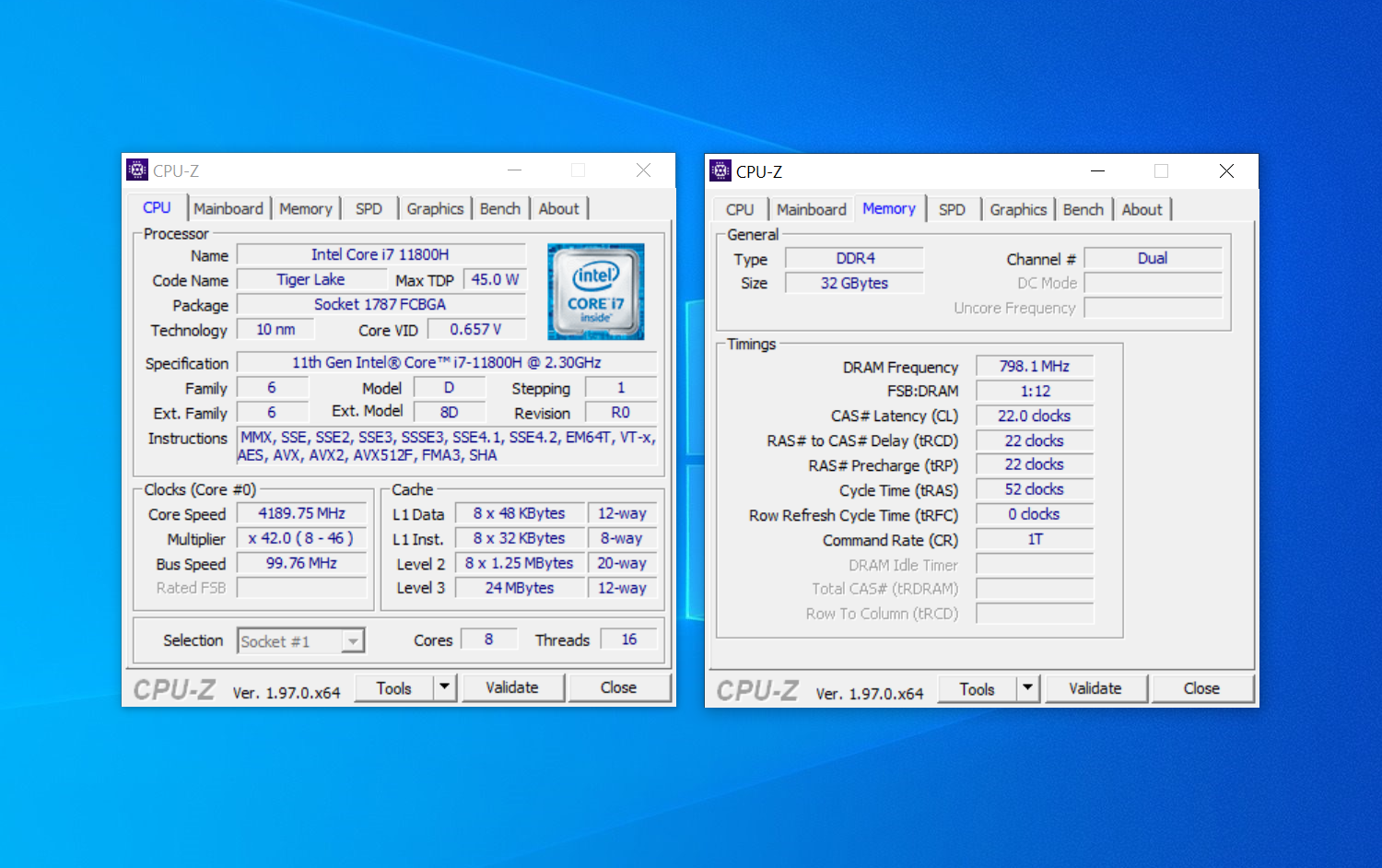Click Row Refresh Cycle Time 0 clocks value

point(1035,514)
